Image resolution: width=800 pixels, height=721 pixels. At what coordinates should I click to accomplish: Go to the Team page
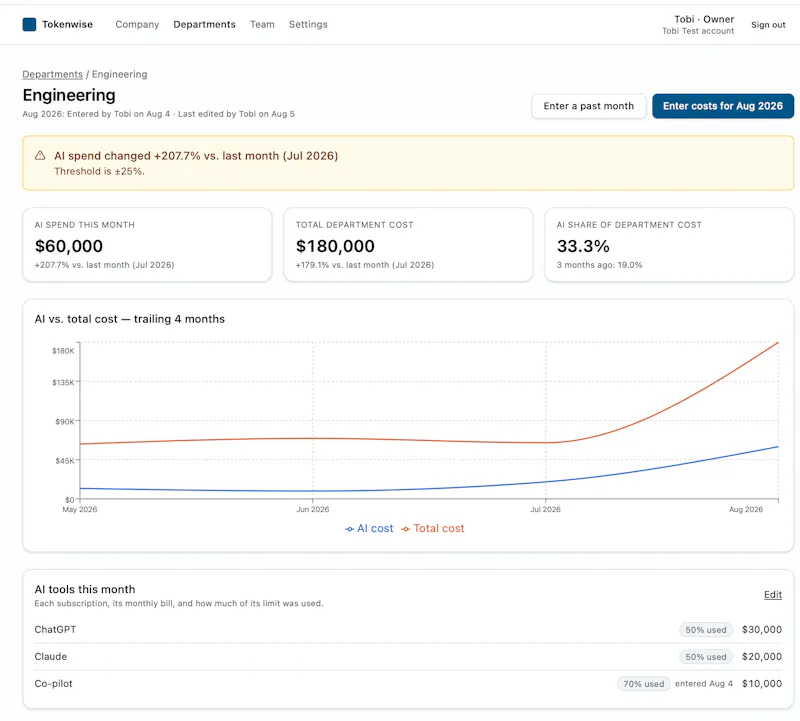click(262, 24)
